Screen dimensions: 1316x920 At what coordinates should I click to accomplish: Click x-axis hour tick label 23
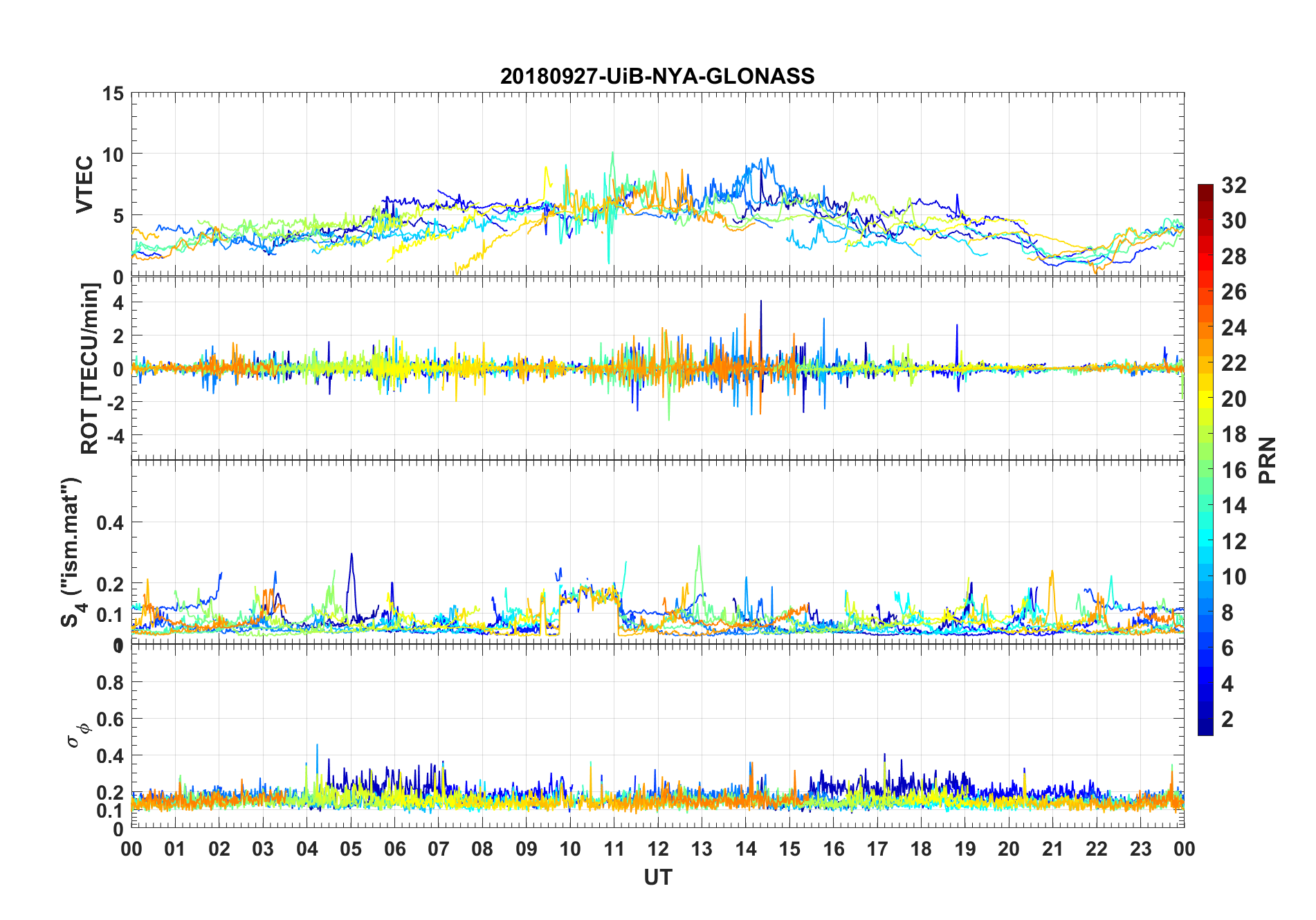[1140, 849]
